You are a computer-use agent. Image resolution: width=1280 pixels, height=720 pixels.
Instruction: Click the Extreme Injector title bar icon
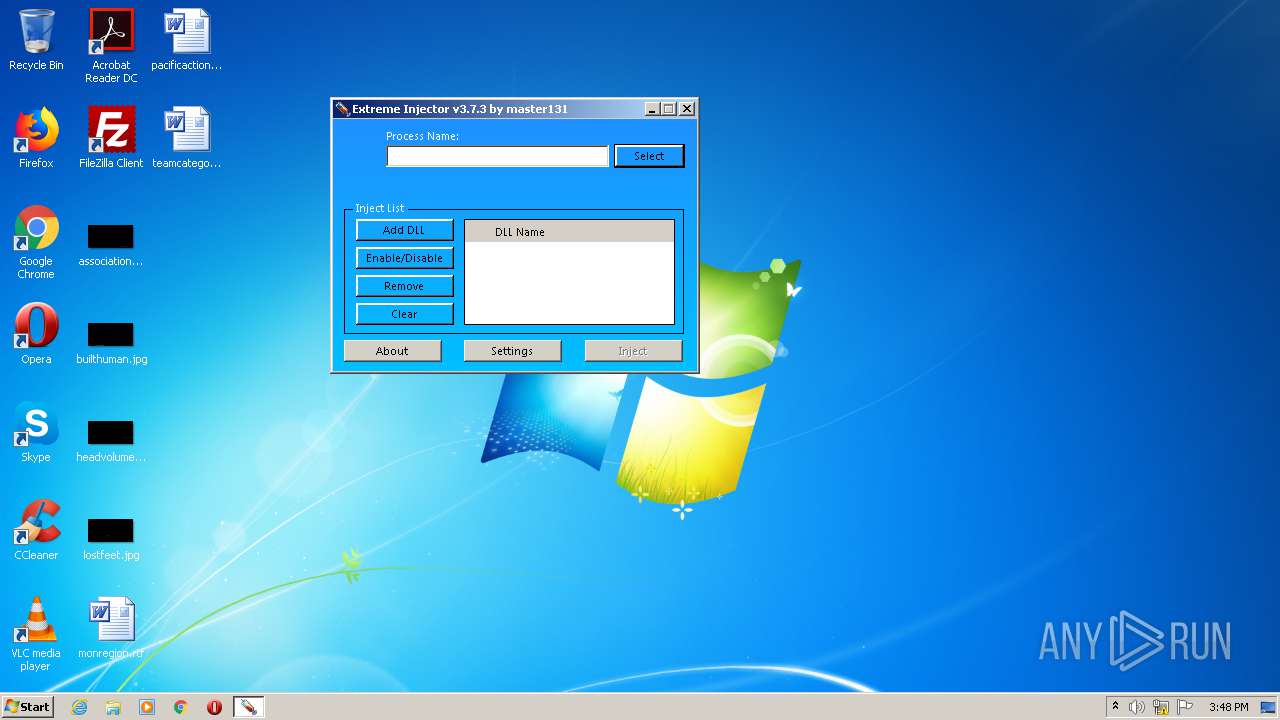click(x=342, y=109)
